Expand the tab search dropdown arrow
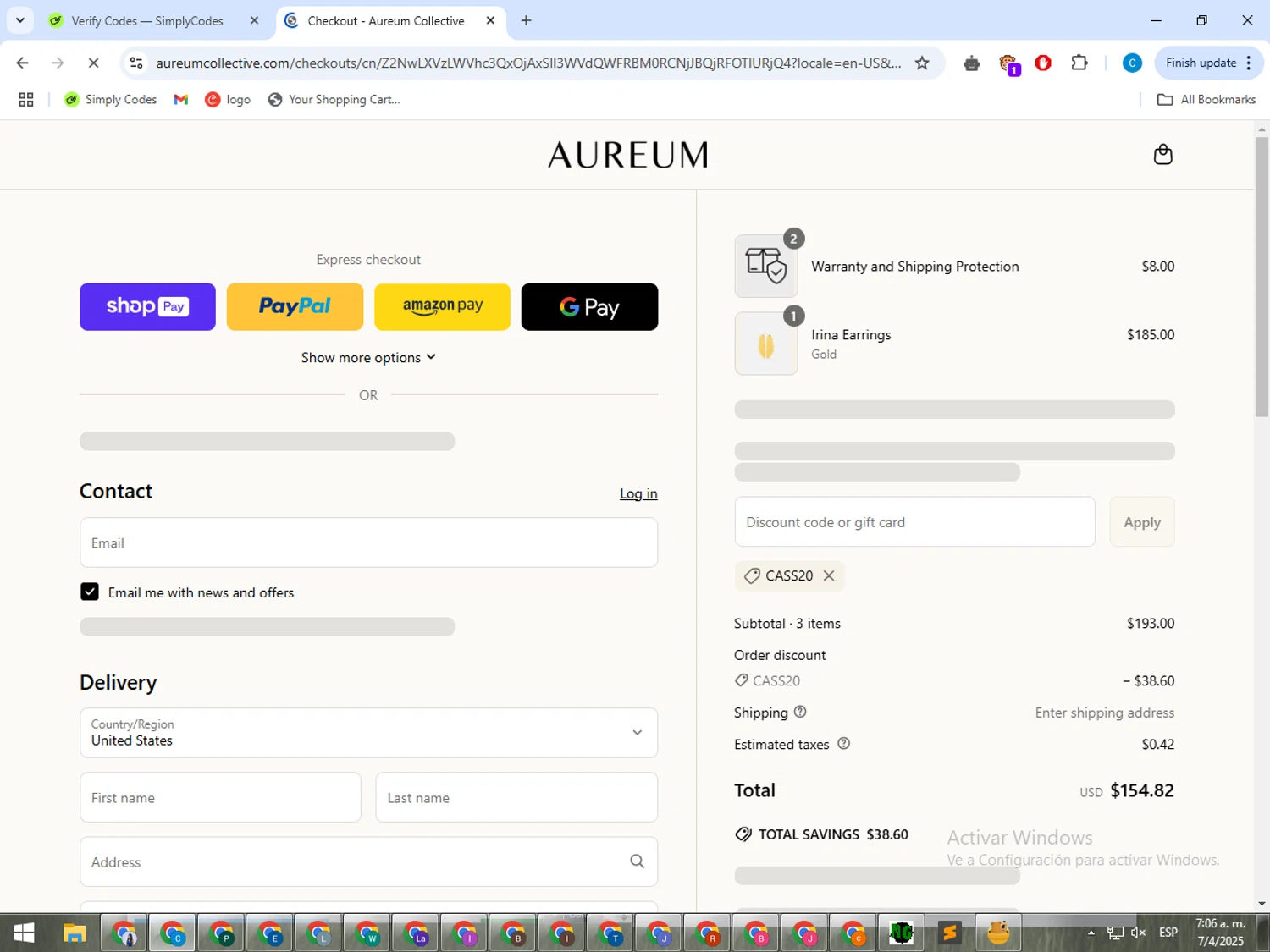 19,20
